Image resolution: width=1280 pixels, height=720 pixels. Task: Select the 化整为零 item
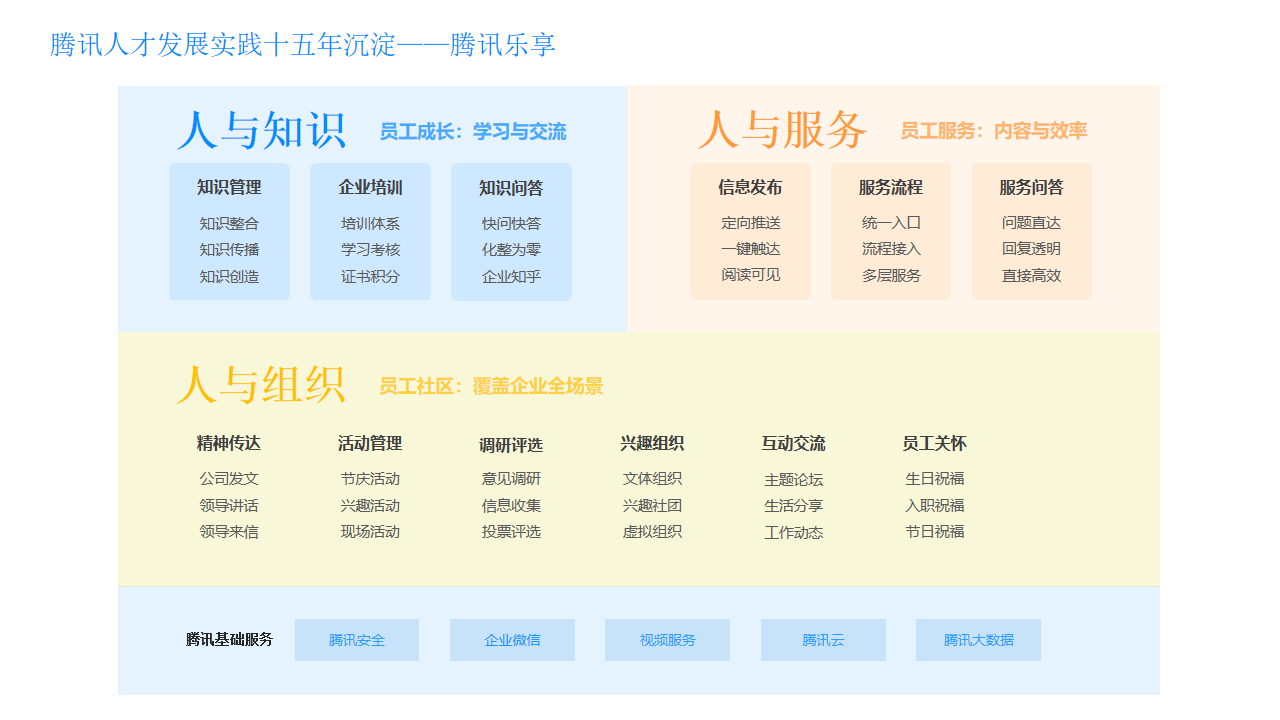(x=511, y=249)
